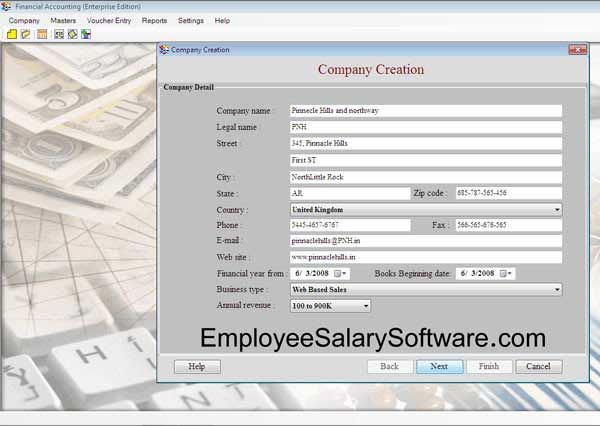Open the Books Beginning date picker
This screenshot has width=600, height=426.
tap(506, 274)
